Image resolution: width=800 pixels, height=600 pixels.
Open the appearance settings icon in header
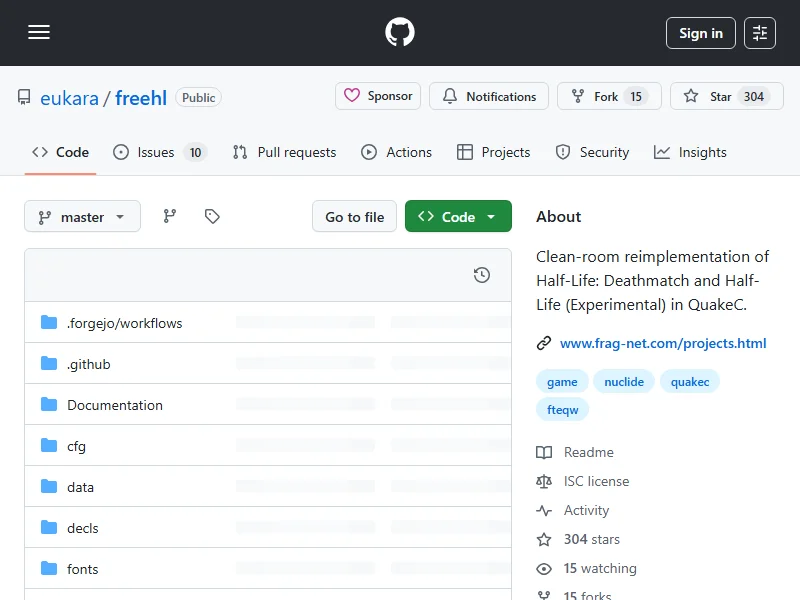tap(760, 33)
